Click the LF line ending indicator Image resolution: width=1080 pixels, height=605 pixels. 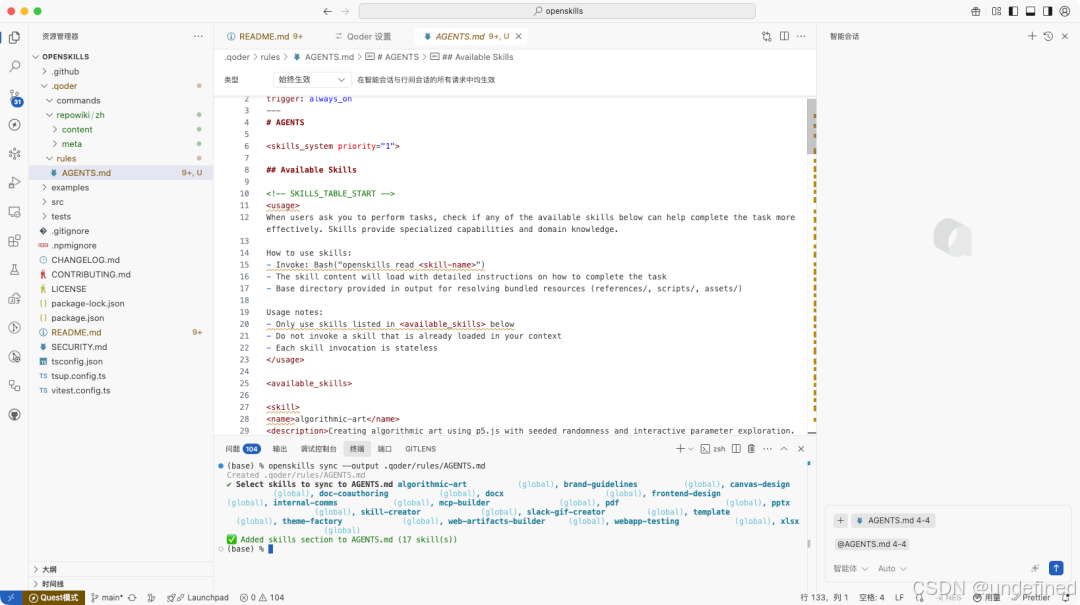[x=900, y=597]
